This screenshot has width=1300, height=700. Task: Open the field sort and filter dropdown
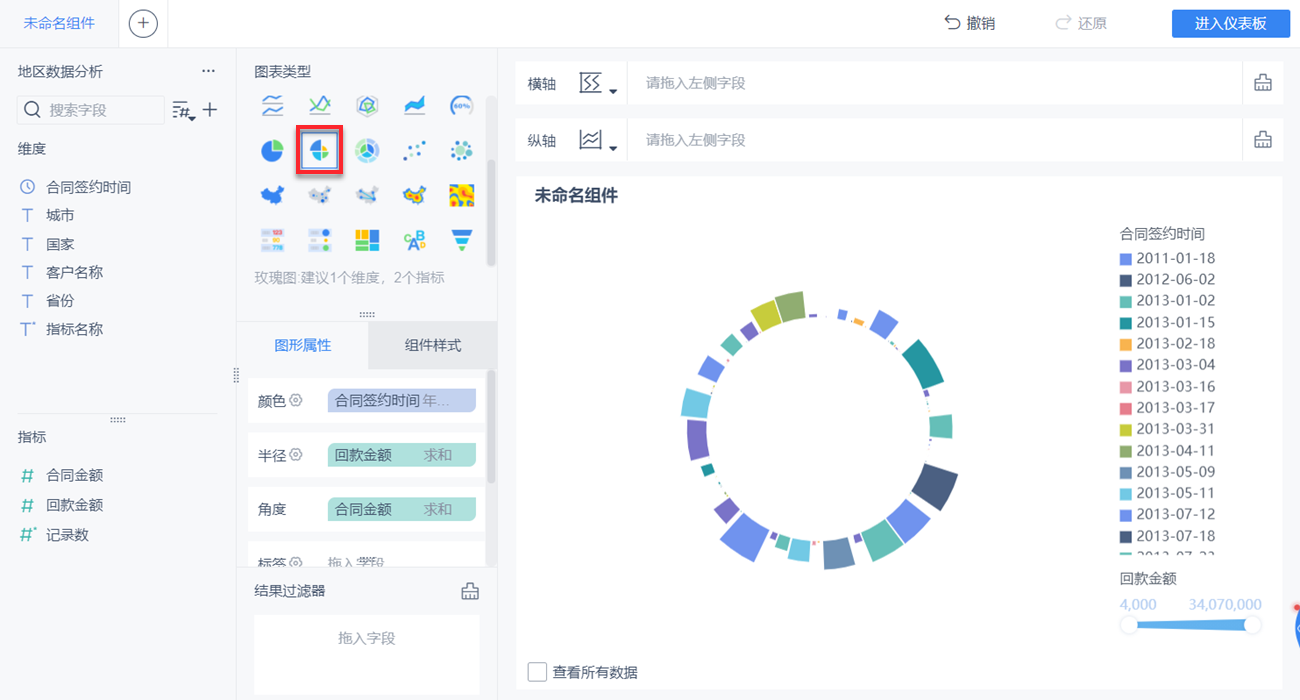(x=183, y=110)
